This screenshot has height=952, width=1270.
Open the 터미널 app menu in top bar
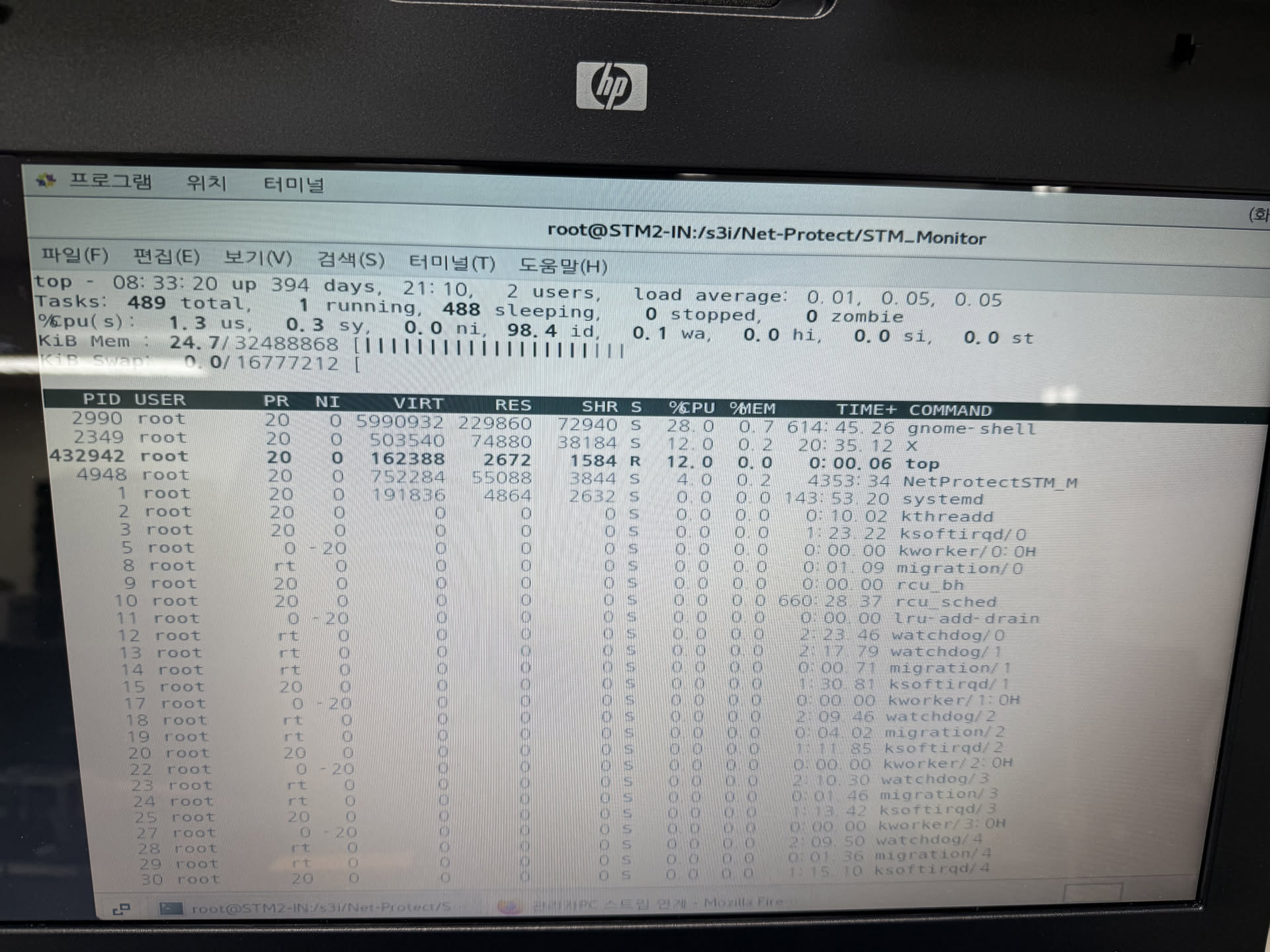[x=294, y=184]
